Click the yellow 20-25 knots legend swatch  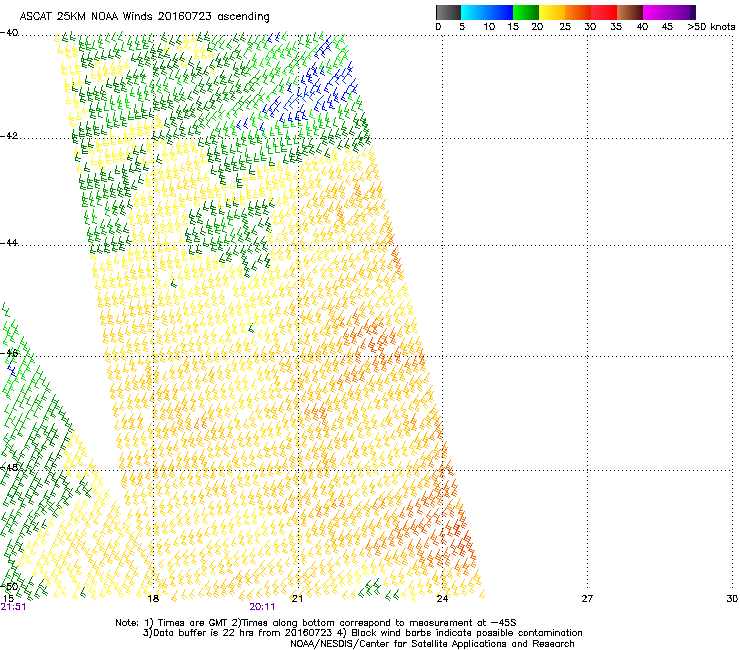point(552,12)
